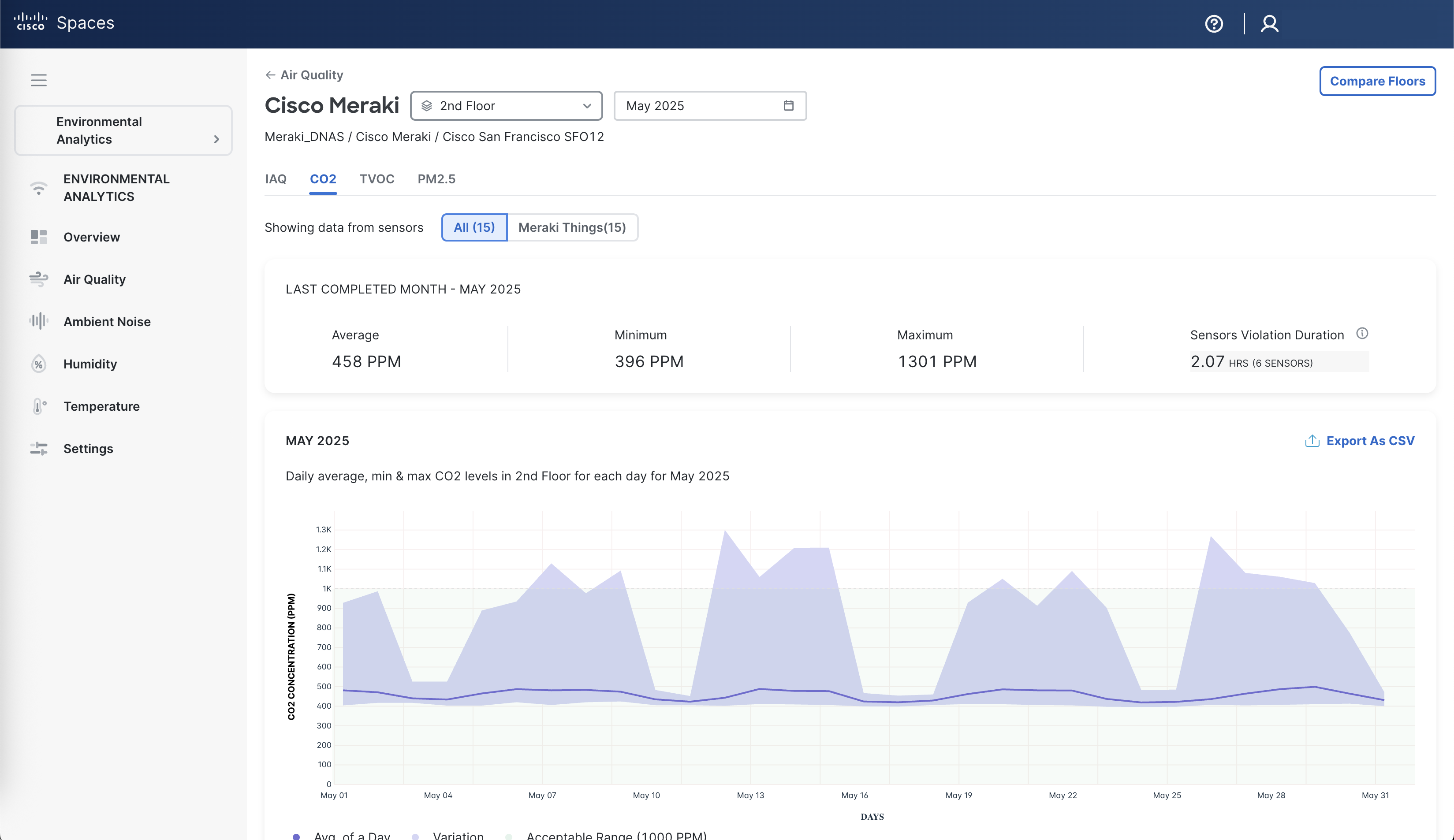
Task: Click the Humidity droplet icon
Action: point(39,364)
